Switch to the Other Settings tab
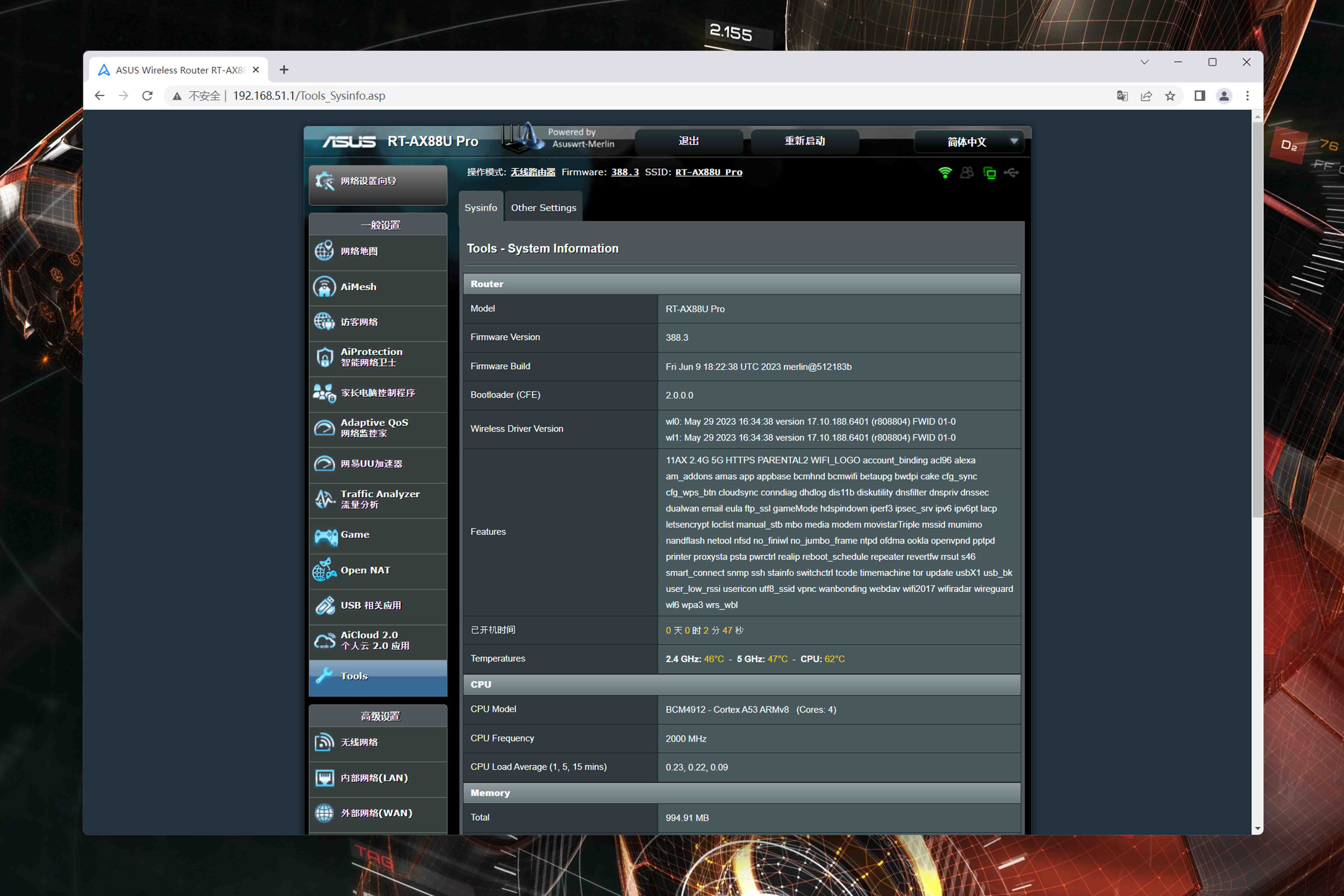The height and width of the screenshot is (896, 1344). point(543,208)
